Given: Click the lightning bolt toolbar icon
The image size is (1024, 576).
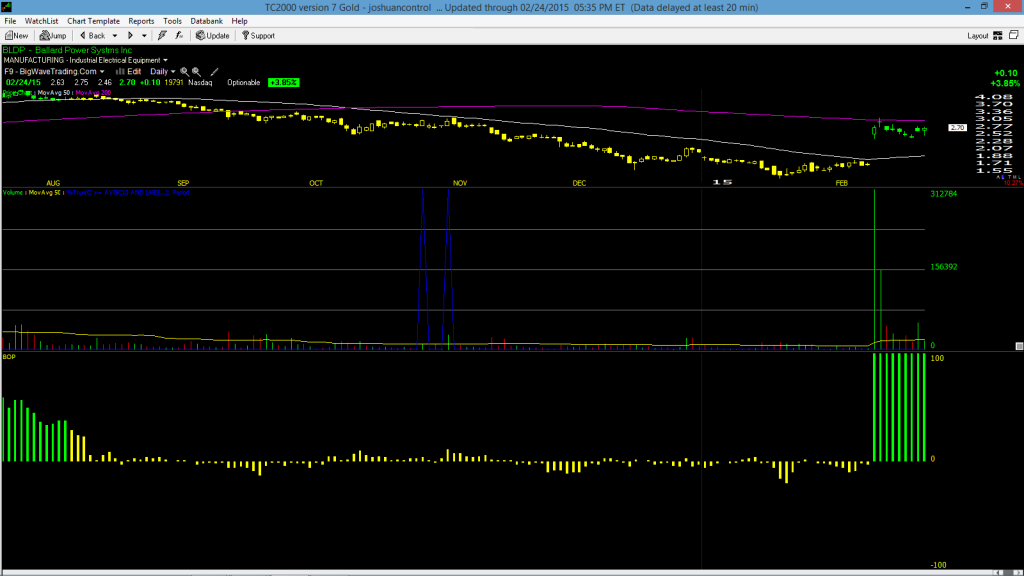Looking at the screenshot, I should click(162, 36).
